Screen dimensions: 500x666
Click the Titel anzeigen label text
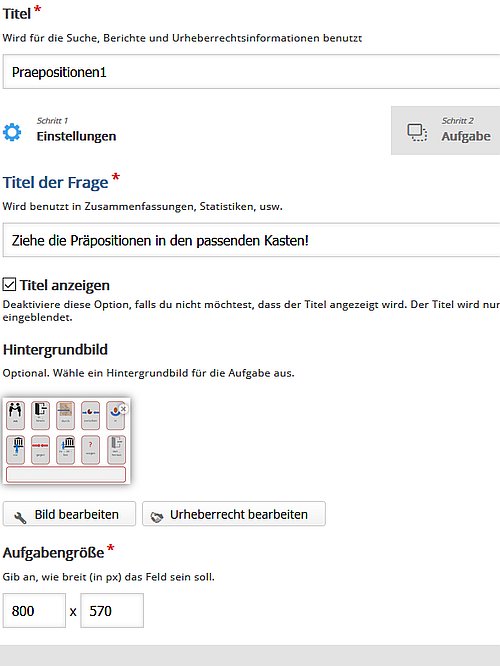pyautogui.click(x=65, y=285)
